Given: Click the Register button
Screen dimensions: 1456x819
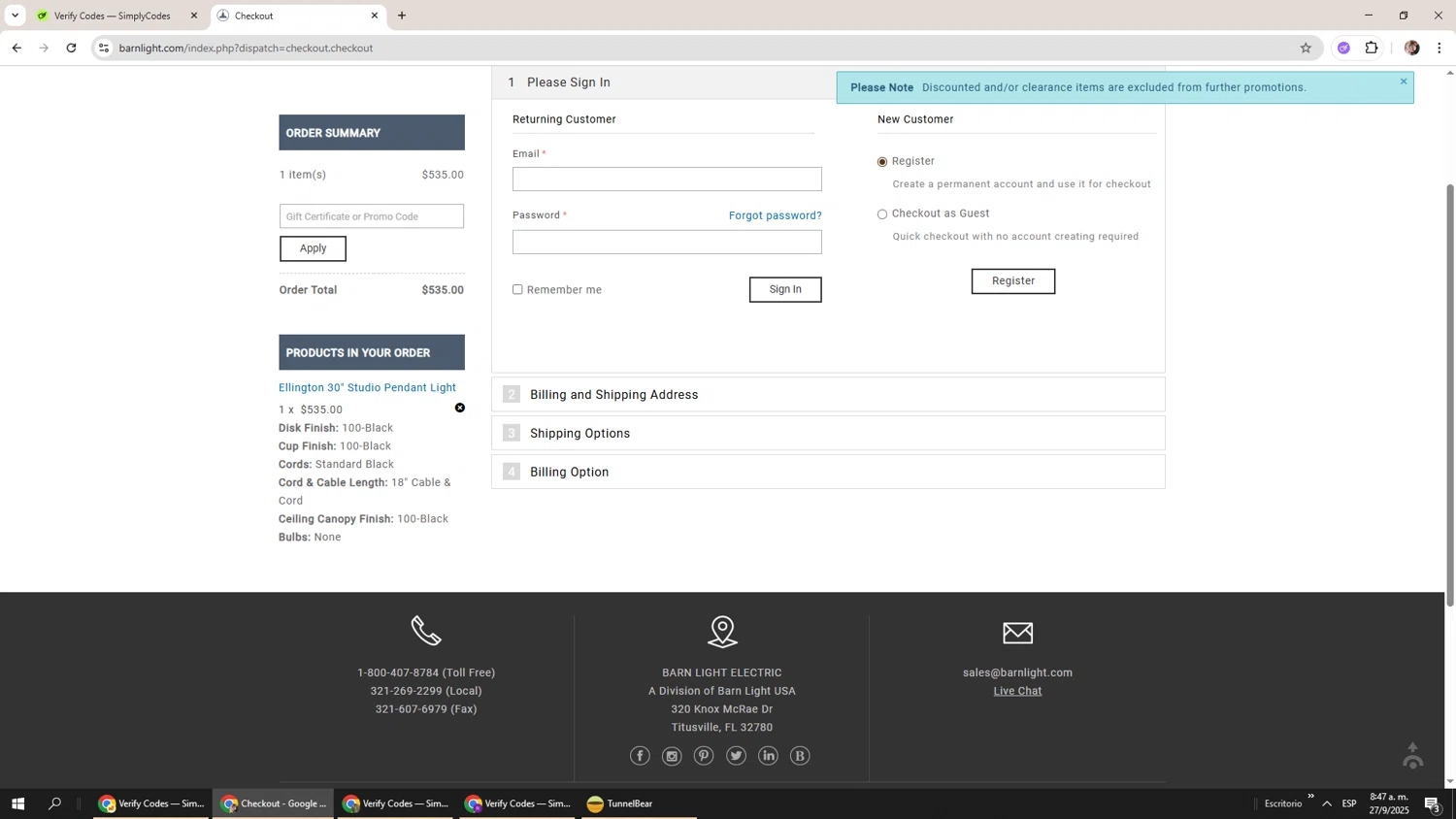Looking at the screenshot, I should click(x=1013, y=281).
